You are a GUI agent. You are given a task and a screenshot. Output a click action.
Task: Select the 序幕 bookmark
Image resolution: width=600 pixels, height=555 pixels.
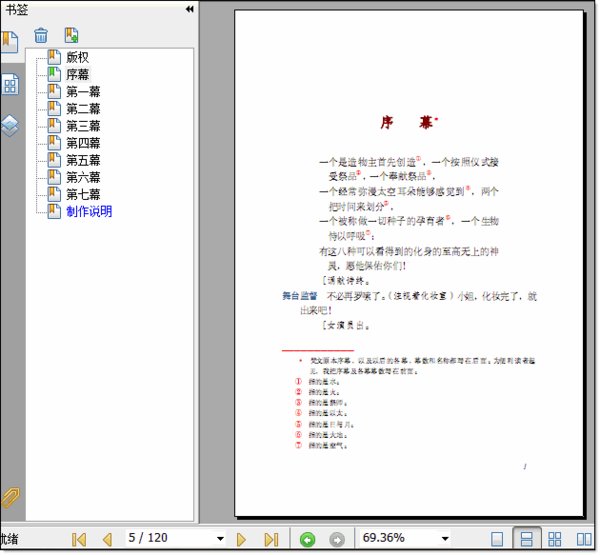77,74
